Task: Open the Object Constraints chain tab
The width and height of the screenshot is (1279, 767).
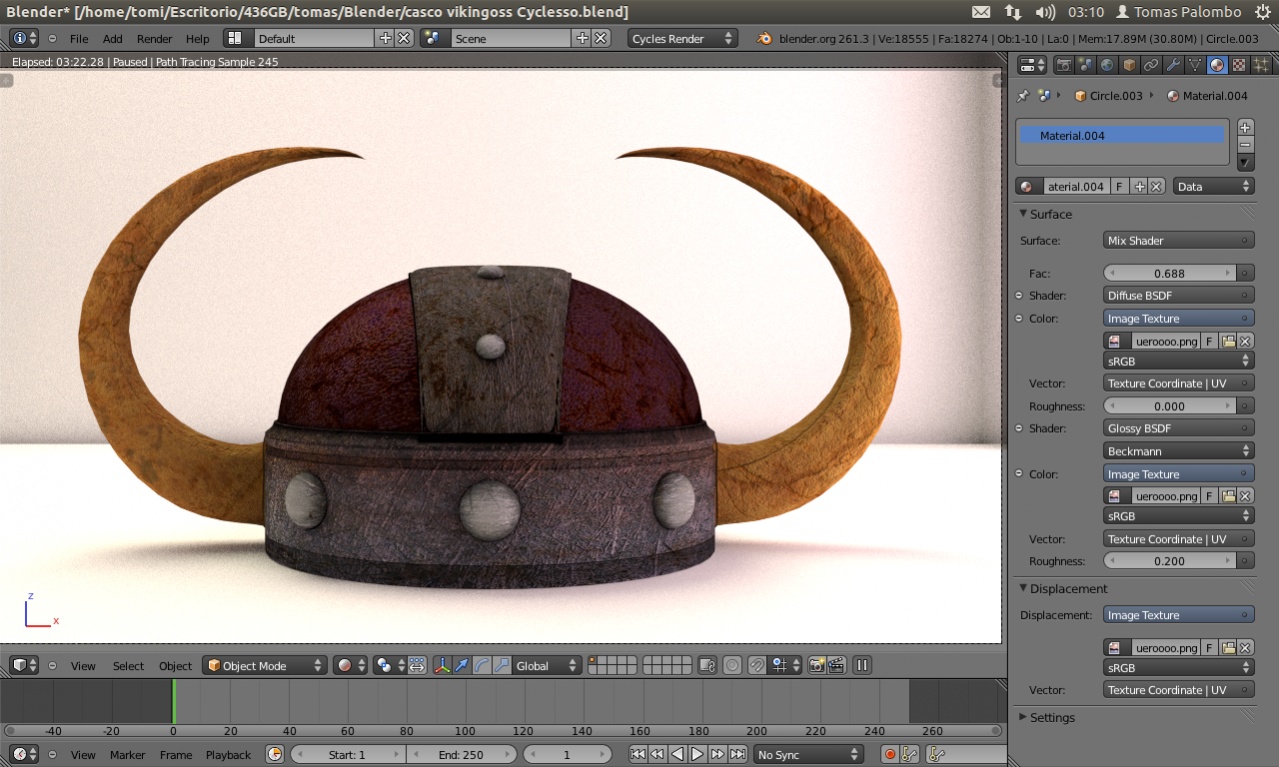Action: 1151,65
